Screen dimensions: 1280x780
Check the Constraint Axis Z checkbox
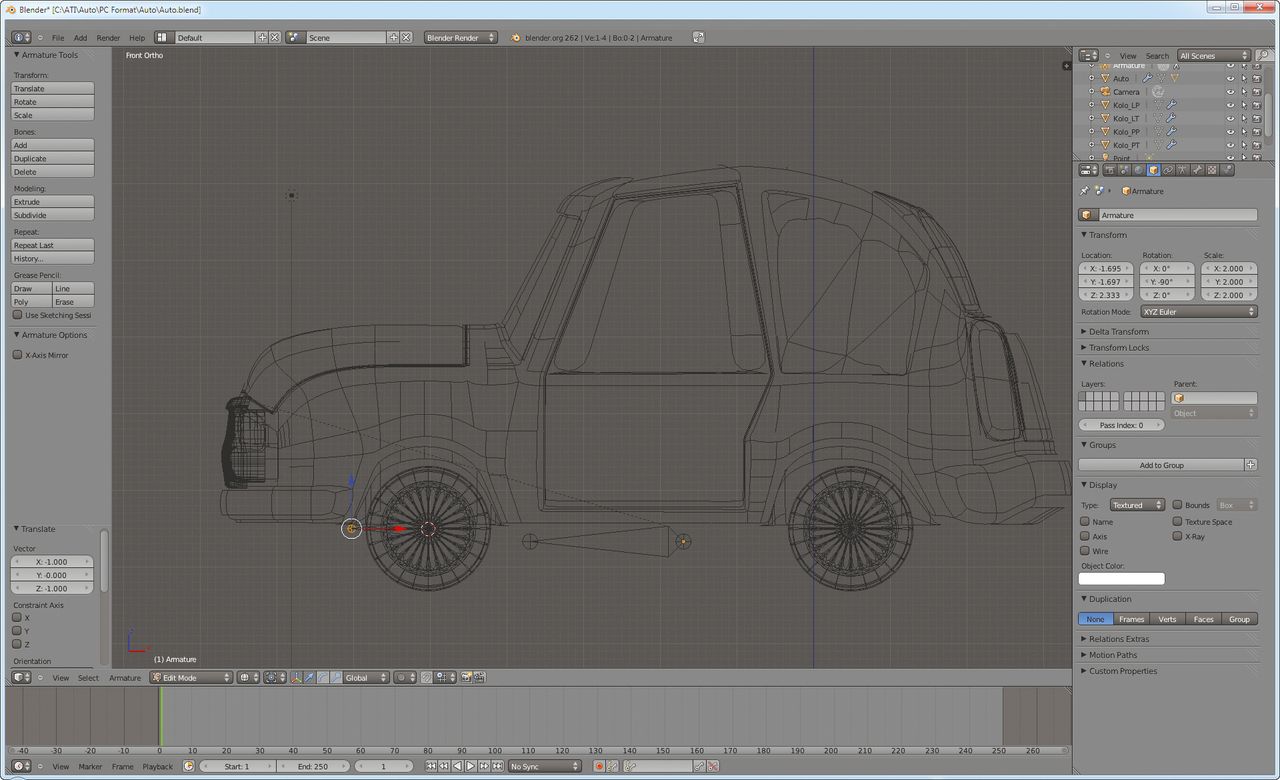pyautogui.click(x=17, y=644)
